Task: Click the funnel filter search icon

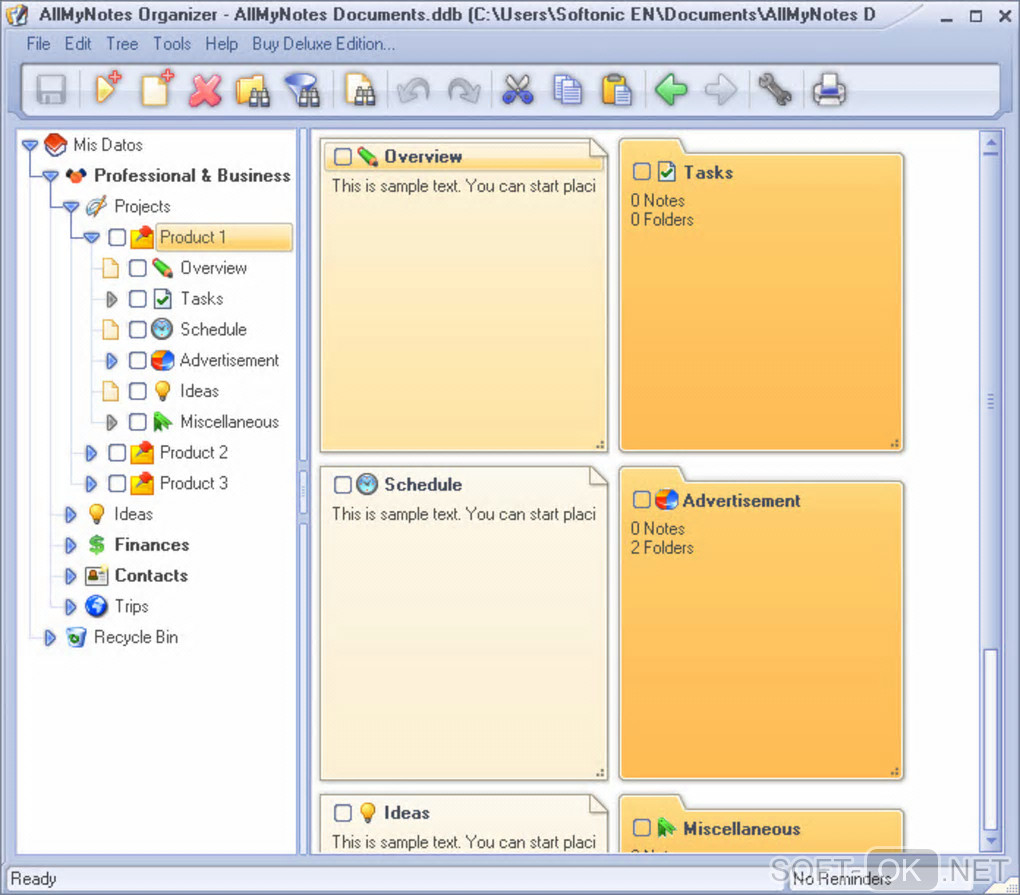Action: tap(302, 90)
